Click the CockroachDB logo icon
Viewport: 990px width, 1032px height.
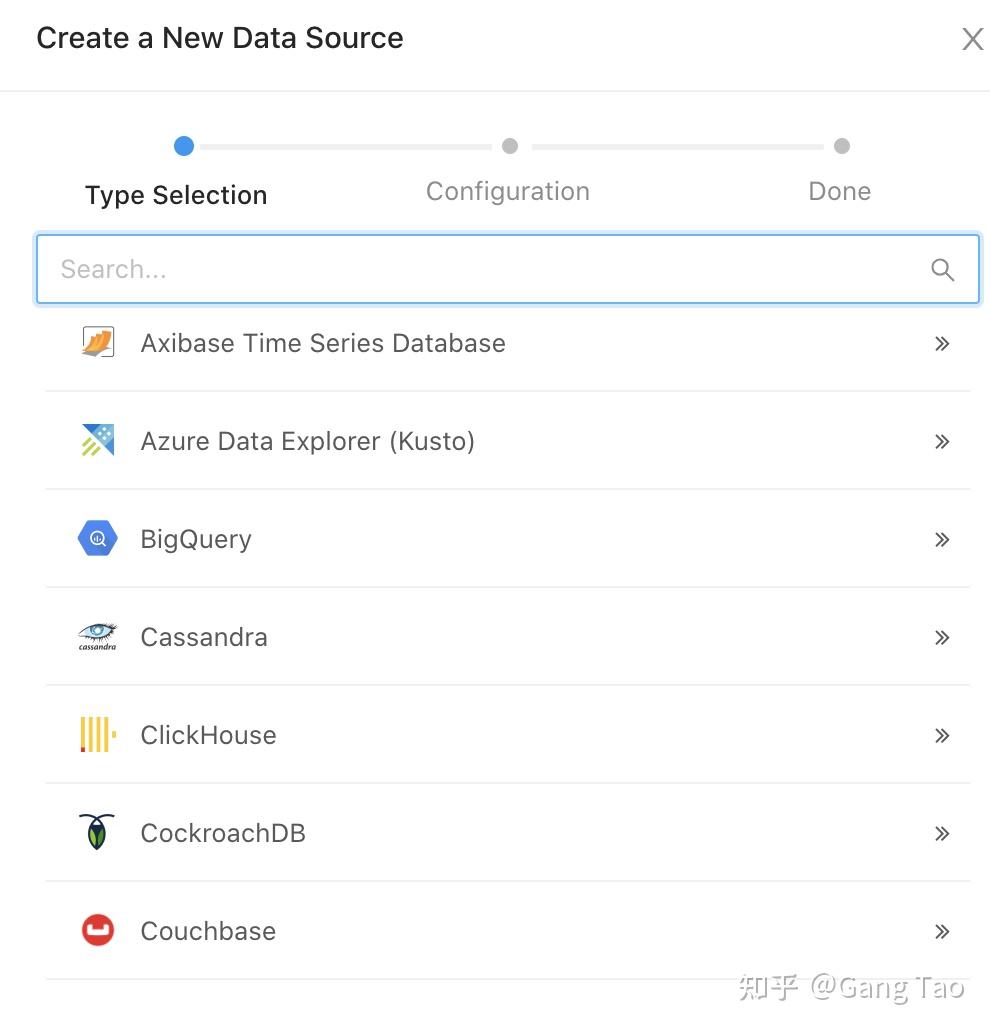click(x=98, y=833)
